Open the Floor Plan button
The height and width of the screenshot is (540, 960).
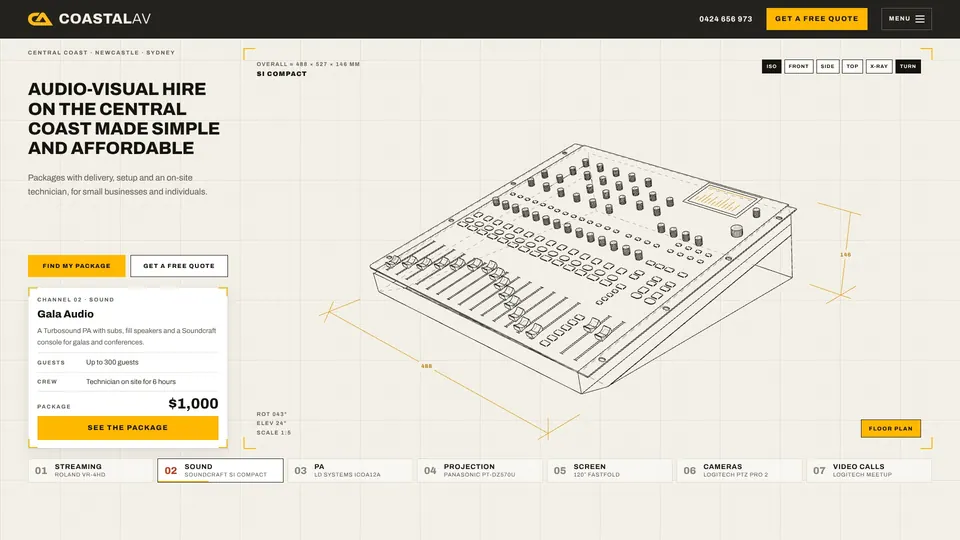click(890, 428)
